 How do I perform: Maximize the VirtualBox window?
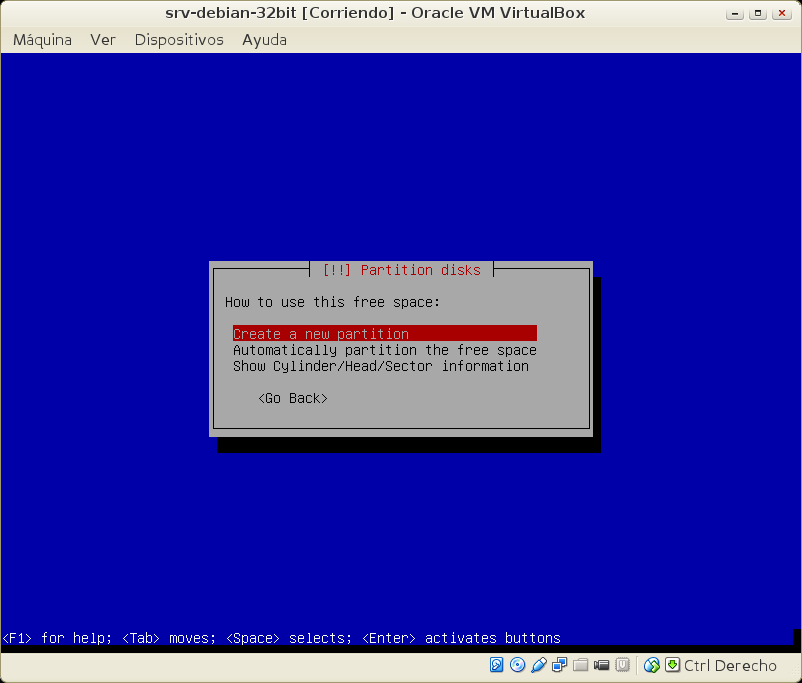[x=760, y=13]
